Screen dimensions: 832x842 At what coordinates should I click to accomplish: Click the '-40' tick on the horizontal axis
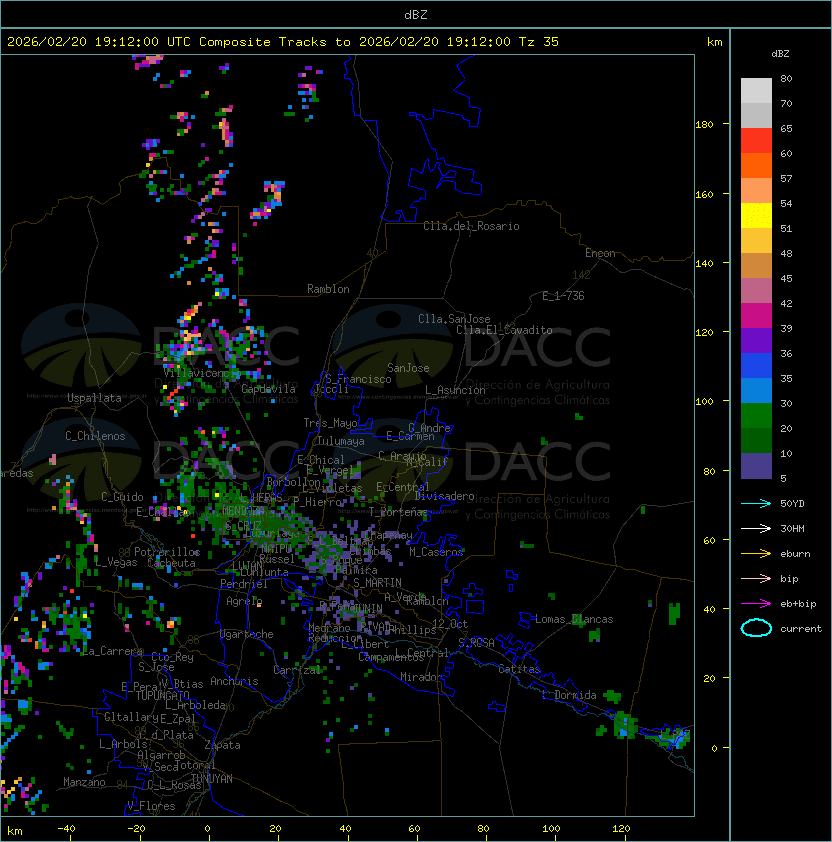point(66,829)
